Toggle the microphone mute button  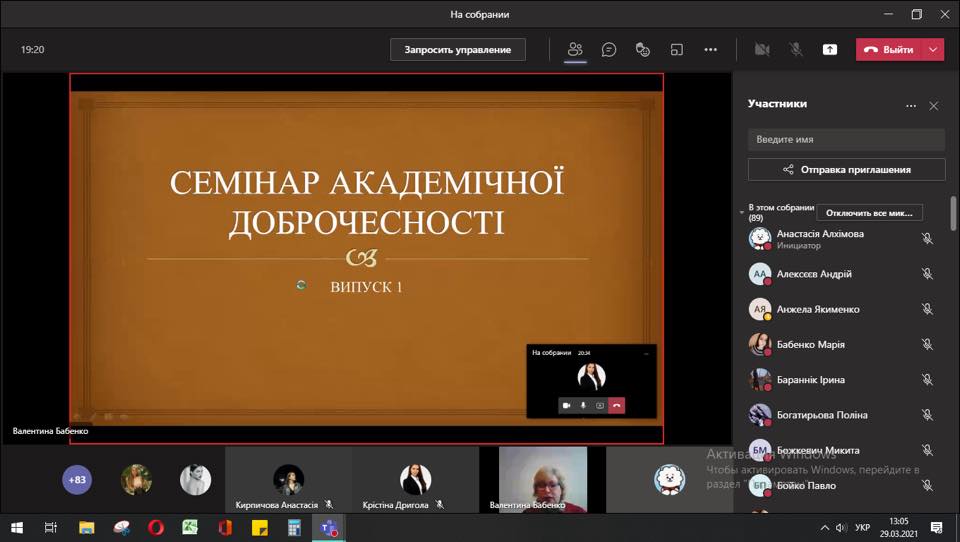[796, 50]
